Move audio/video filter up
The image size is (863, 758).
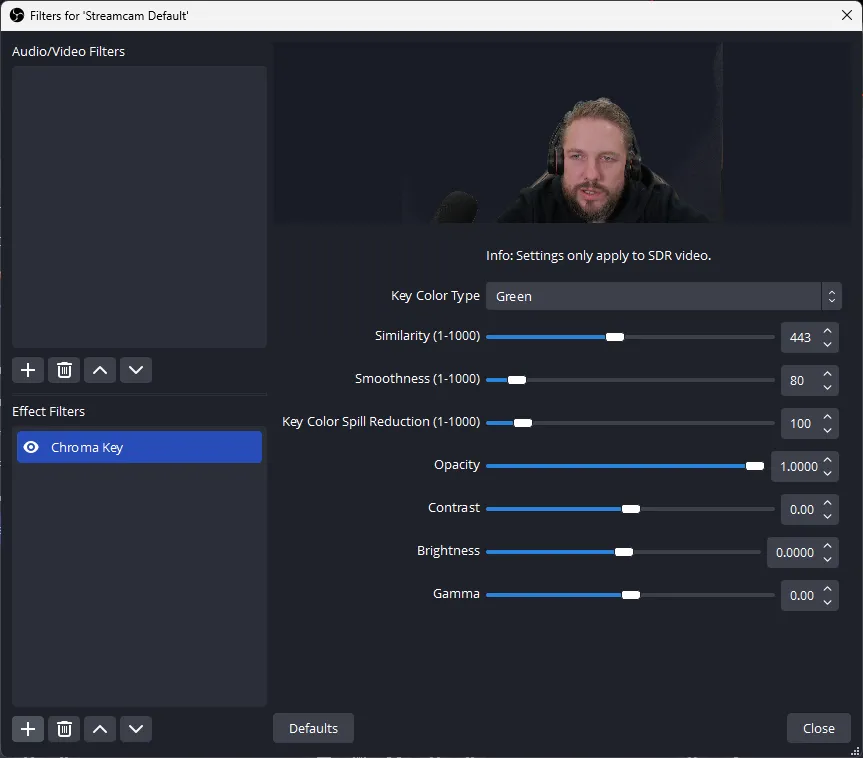coord(100,370)
